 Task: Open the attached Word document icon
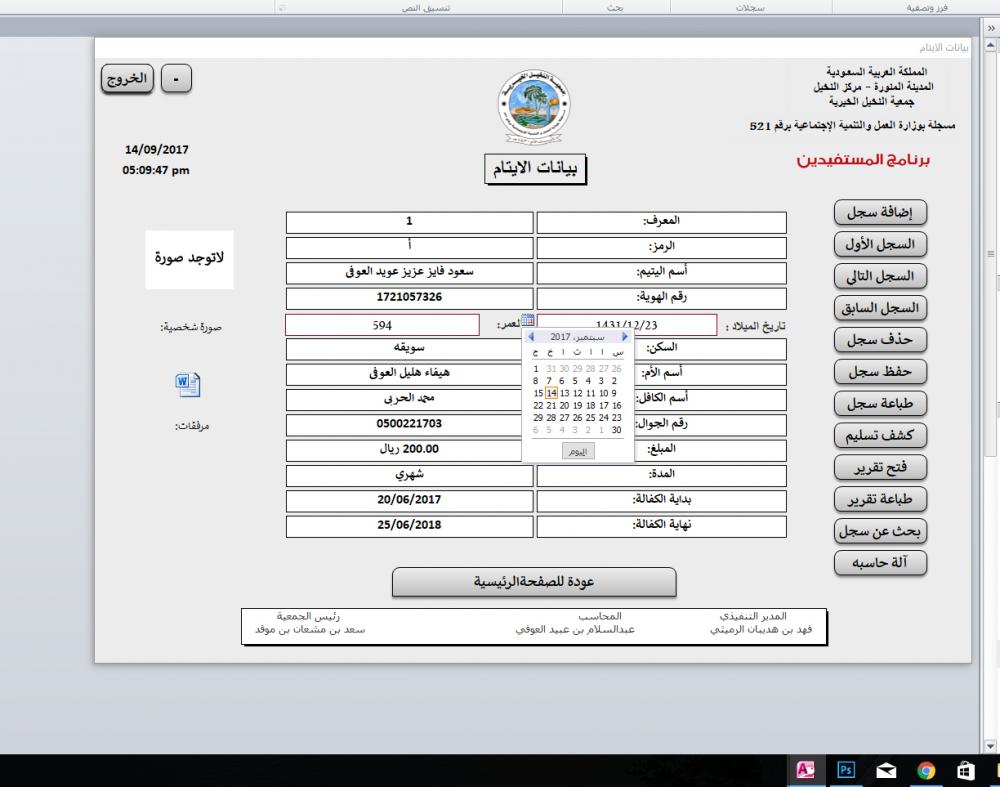(x=188, y=384)
